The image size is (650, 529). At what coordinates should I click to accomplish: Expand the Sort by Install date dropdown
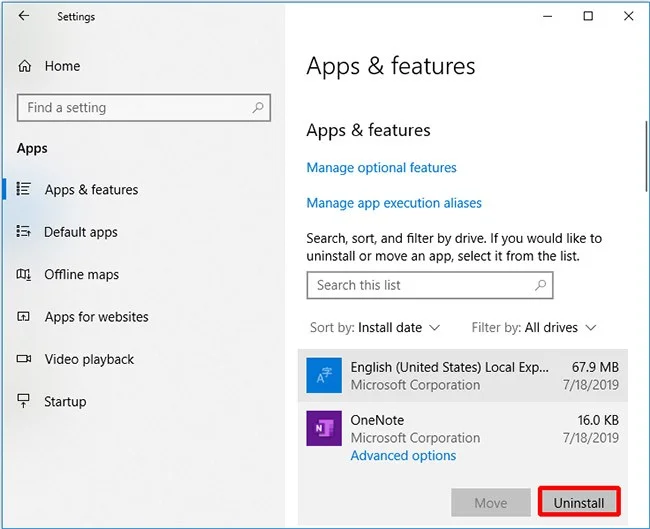coord(375,328)
